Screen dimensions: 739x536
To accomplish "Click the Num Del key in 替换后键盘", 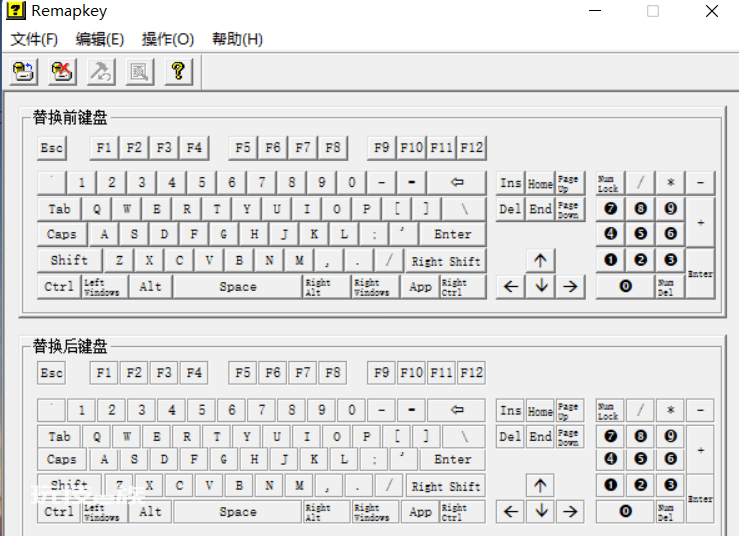I will pos(670,512).
